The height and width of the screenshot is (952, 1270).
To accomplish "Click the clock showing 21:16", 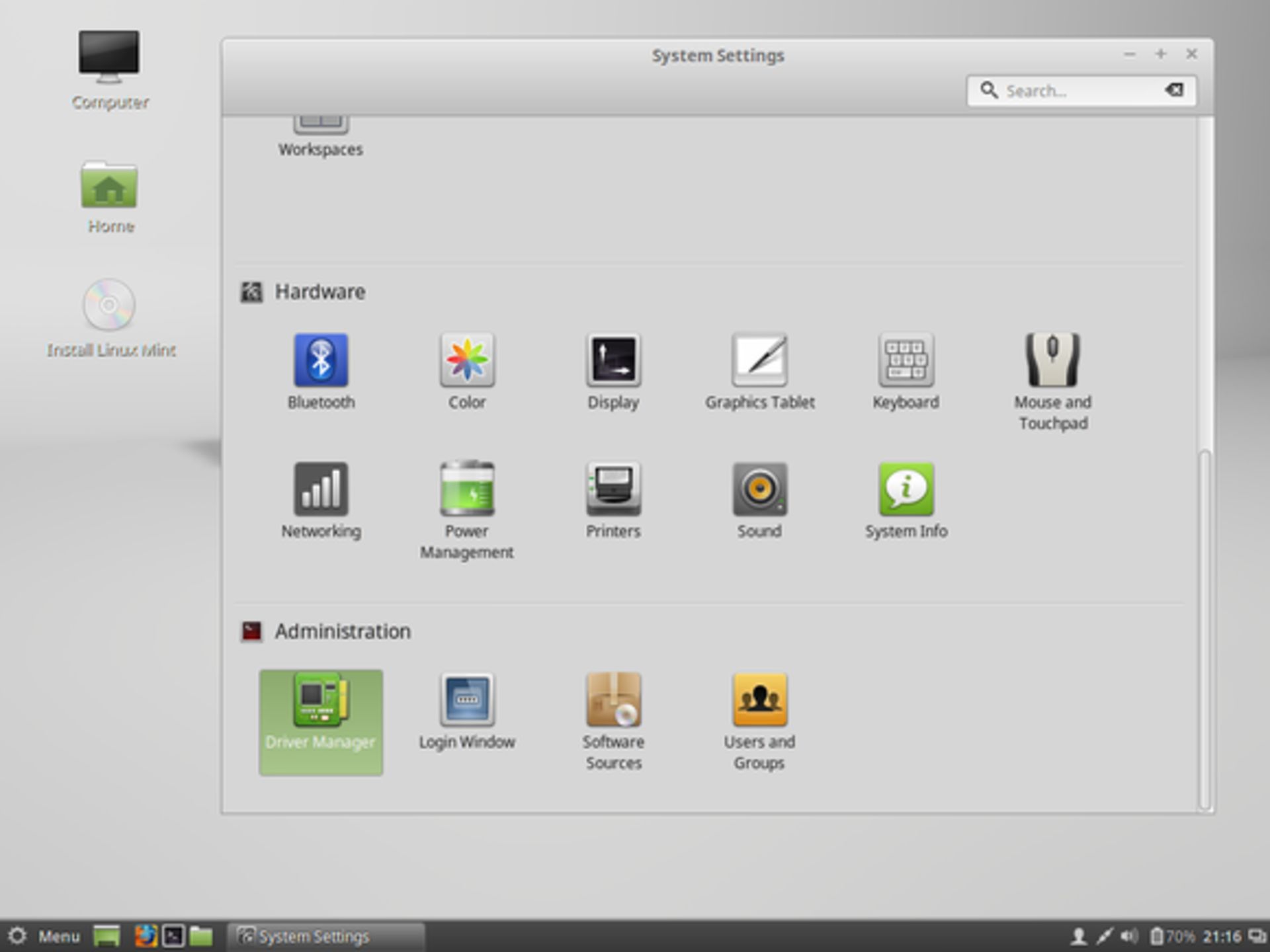I will [x=1222, y=936].
